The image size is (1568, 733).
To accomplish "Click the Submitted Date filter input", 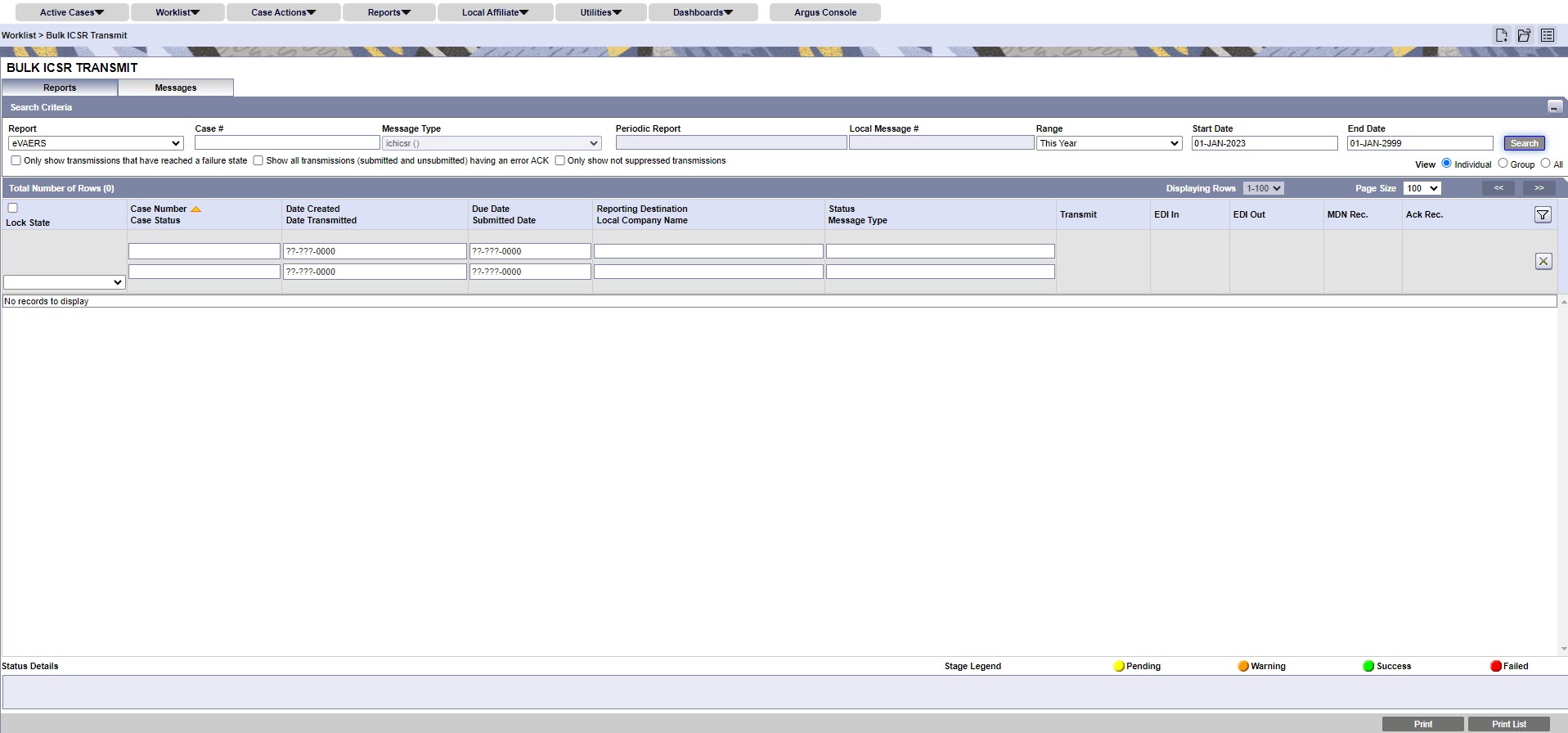I will [x=530, y=272].
